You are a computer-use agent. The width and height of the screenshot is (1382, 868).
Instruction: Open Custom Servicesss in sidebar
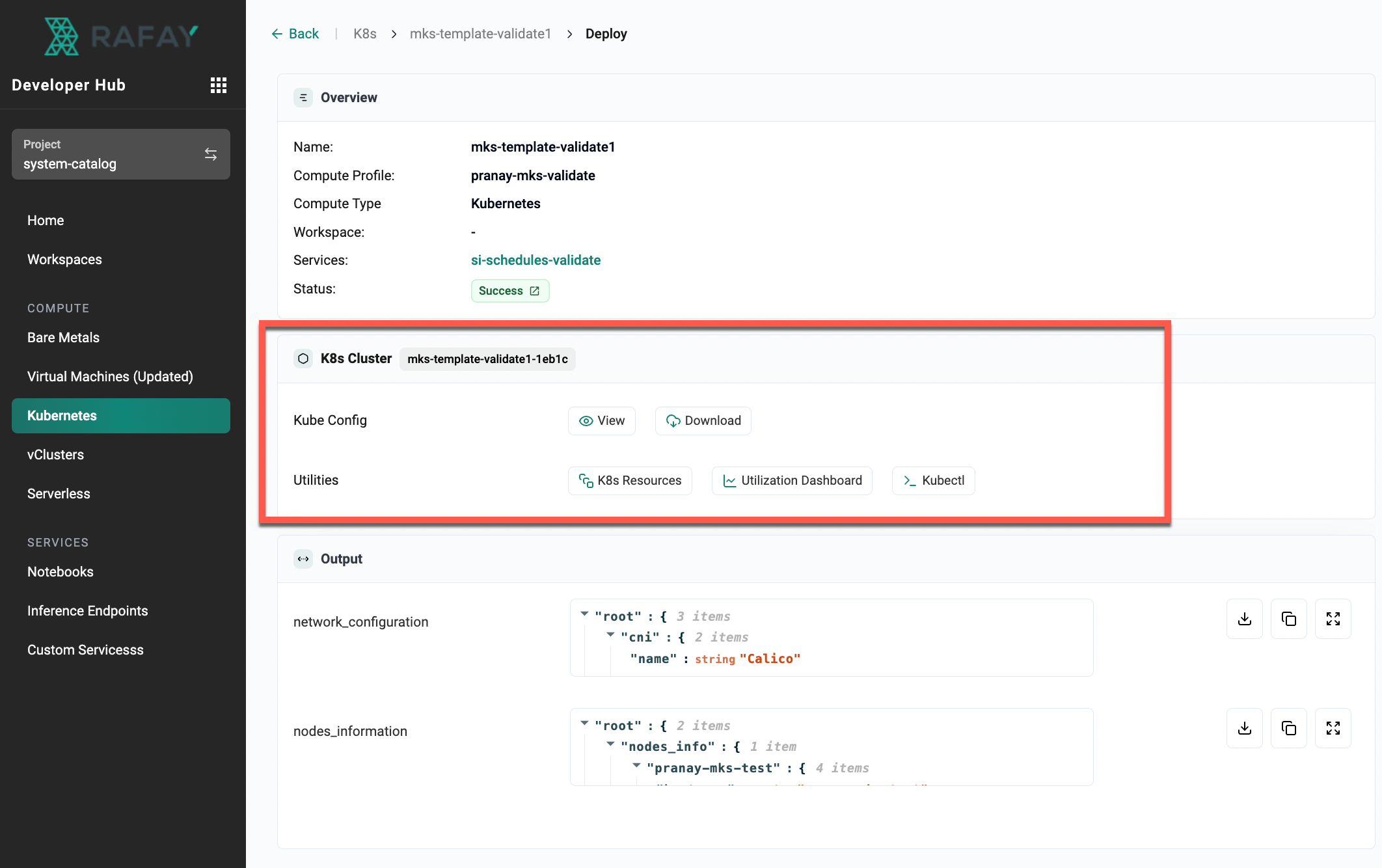point(85,650)
